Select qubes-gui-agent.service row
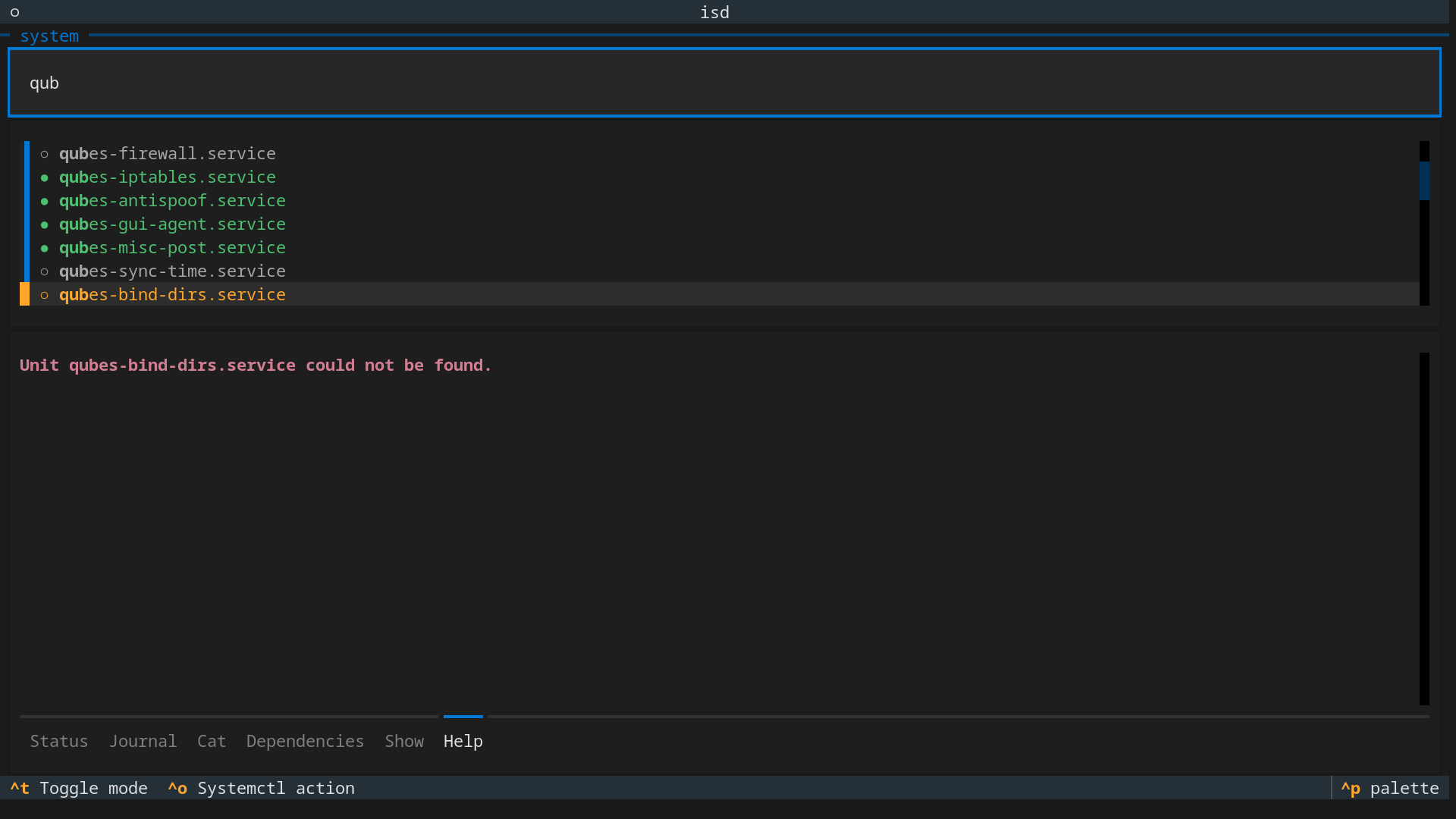The width and height of the screenshot is (1456, 819). point(720,224)
